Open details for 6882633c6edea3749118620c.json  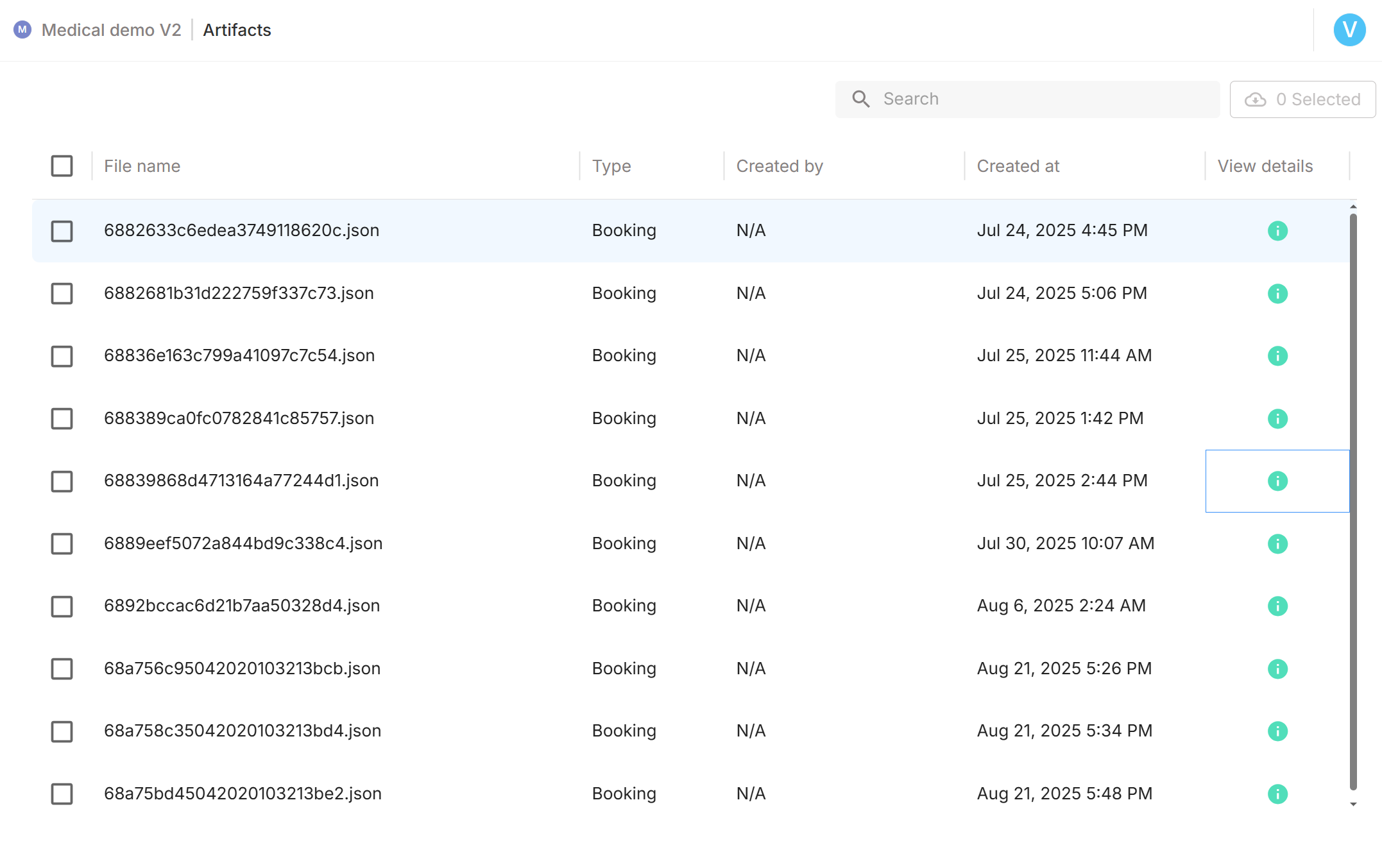(1277, 231)
